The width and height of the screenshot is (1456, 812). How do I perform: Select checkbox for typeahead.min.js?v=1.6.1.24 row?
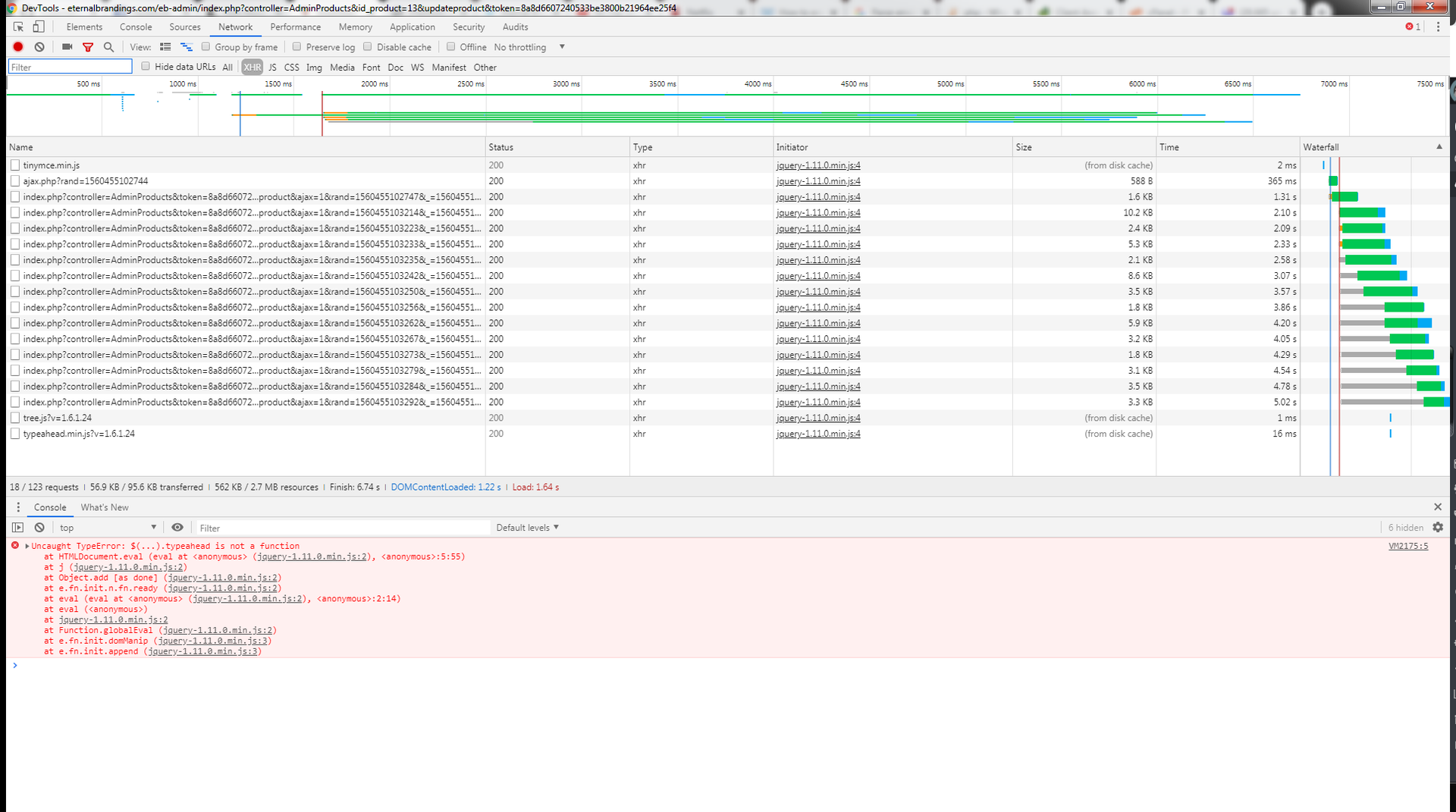coord(15,434)
